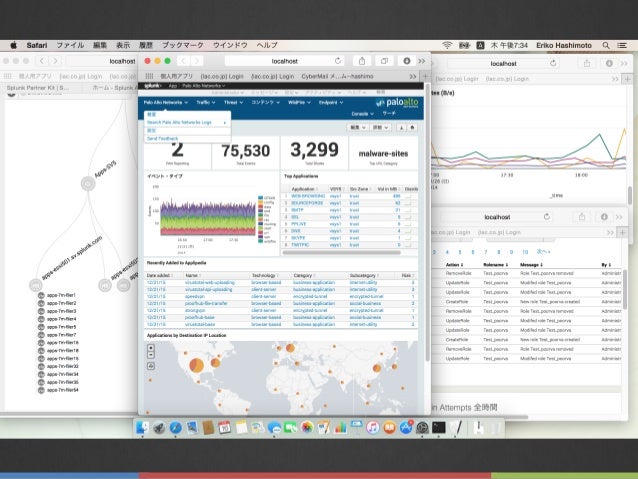Open the ブックマーク menu

pyautogui.click(x=183, y=45)
